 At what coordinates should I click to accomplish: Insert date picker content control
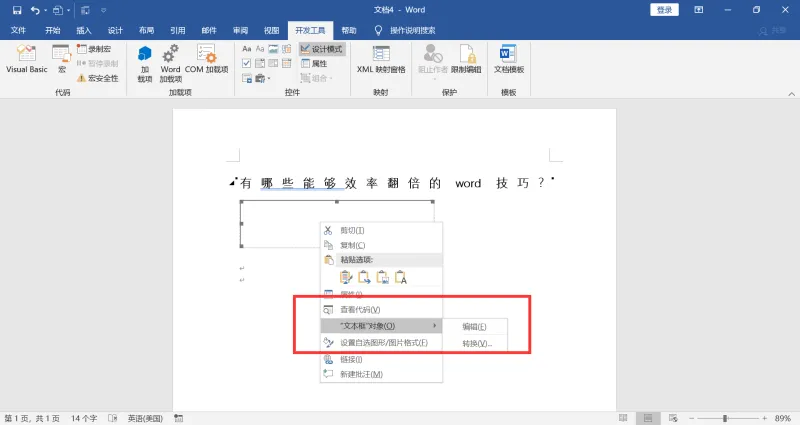(287, 63)
